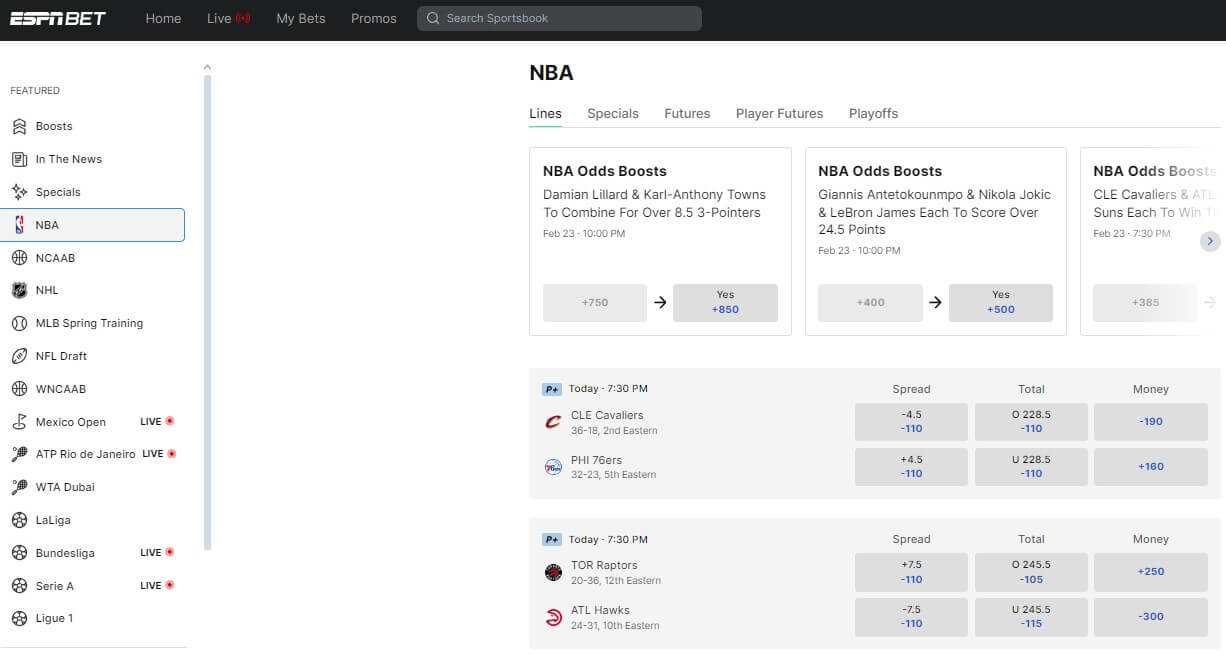
Task: Pick Raptors spread +7.5
Action: [x=911, y=572]
